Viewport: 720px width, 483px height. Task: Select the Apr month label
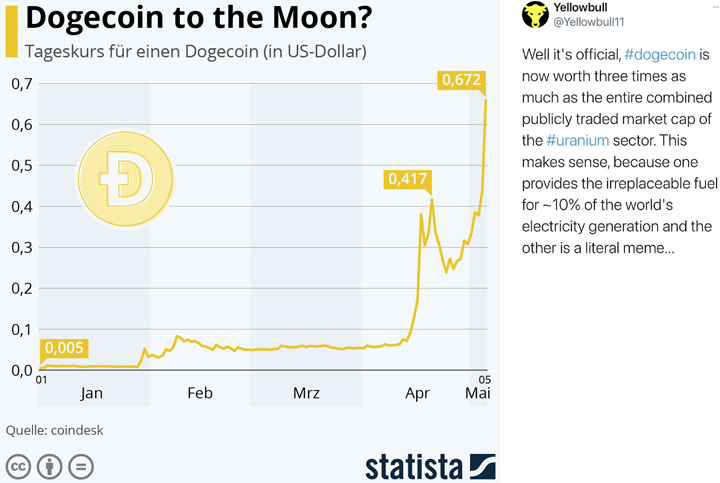[417, 393]
